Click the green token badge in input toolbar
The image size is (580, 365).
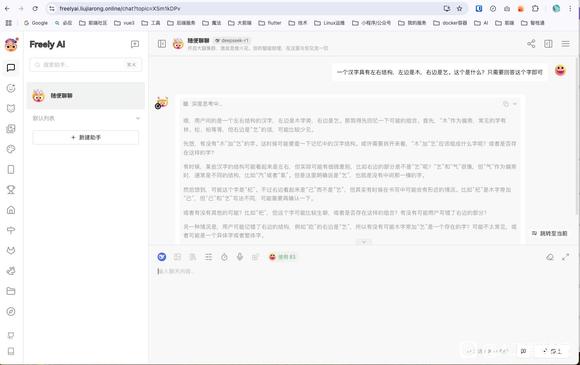283,257
